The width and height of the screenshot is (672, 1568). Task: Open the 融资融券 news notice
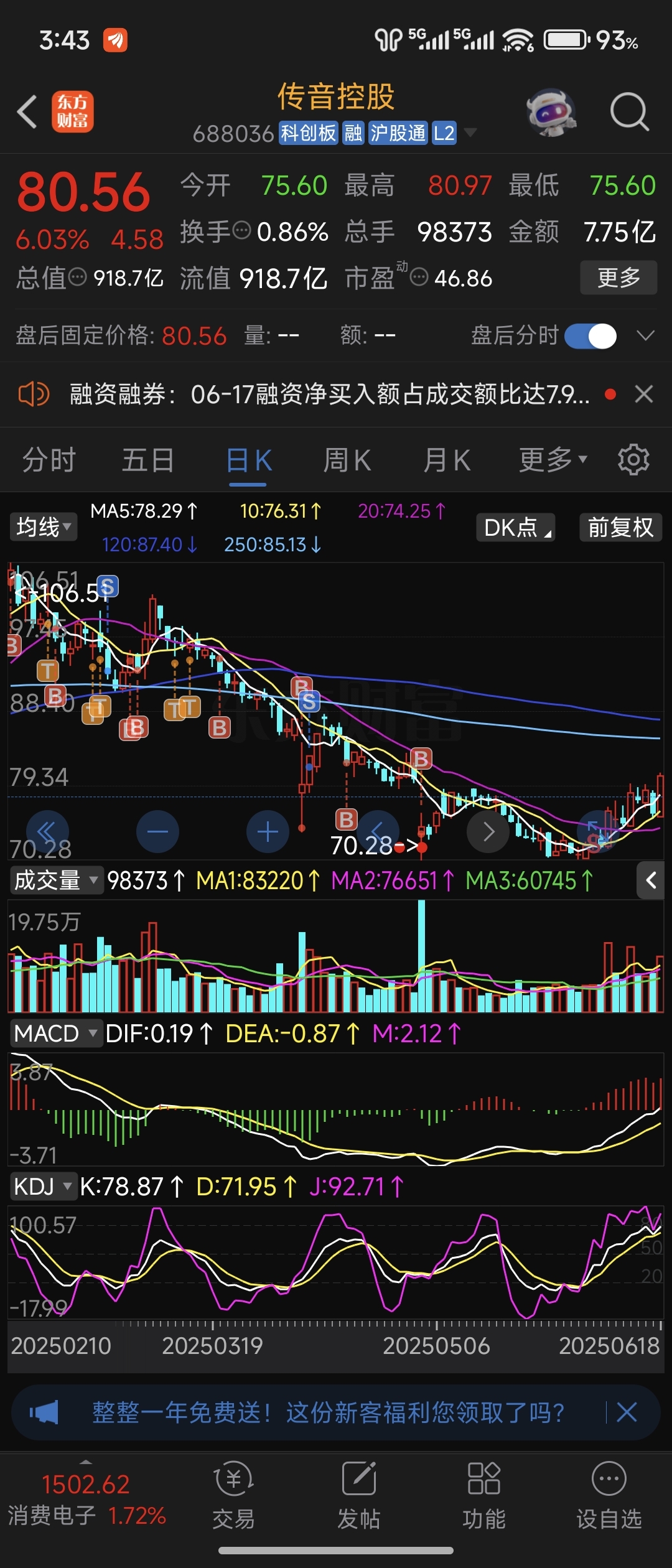point(329,394)
